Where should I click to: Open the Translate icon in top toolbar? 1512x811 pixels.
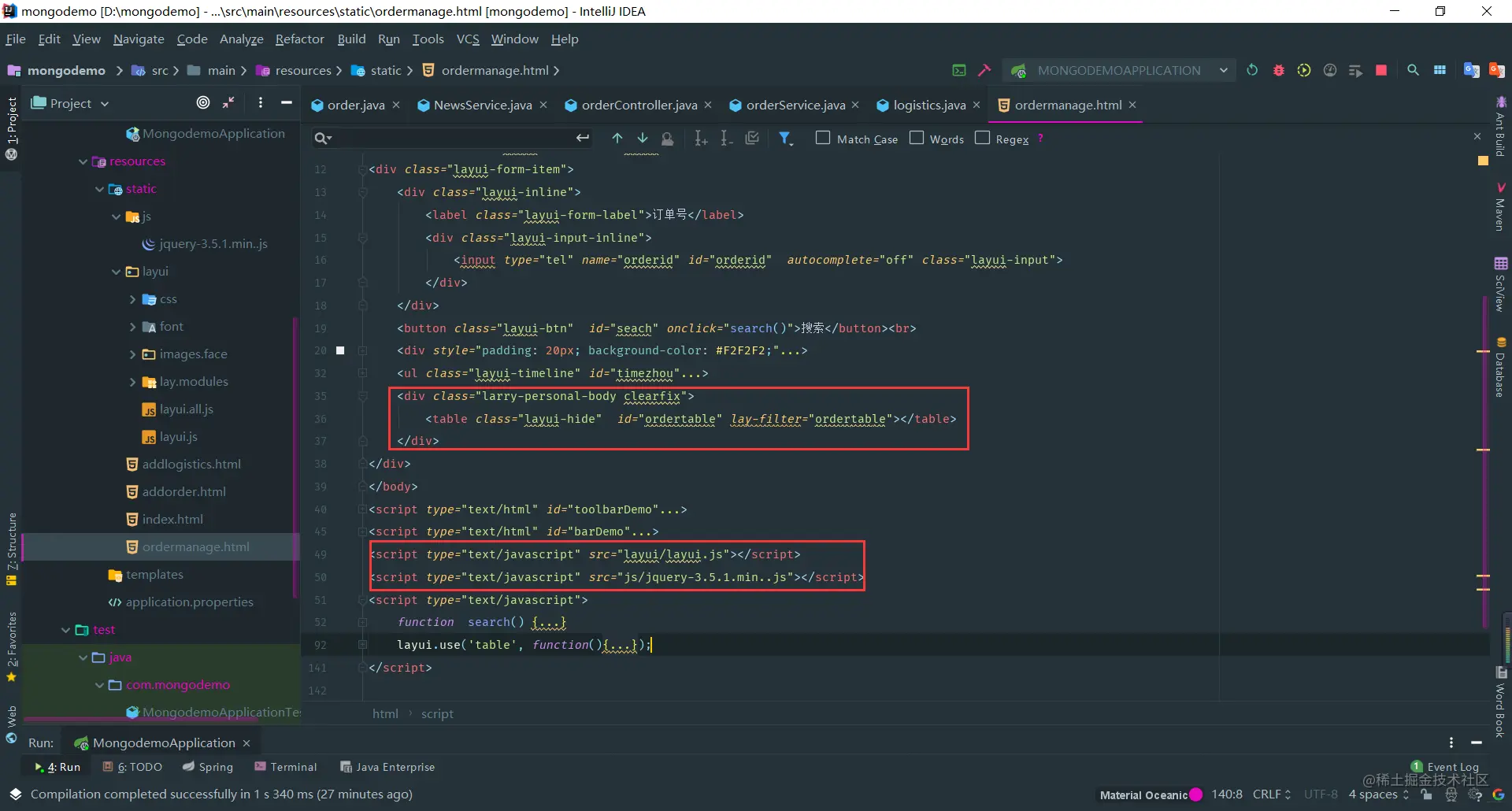pyautogui.click(x=1470, y=70)
